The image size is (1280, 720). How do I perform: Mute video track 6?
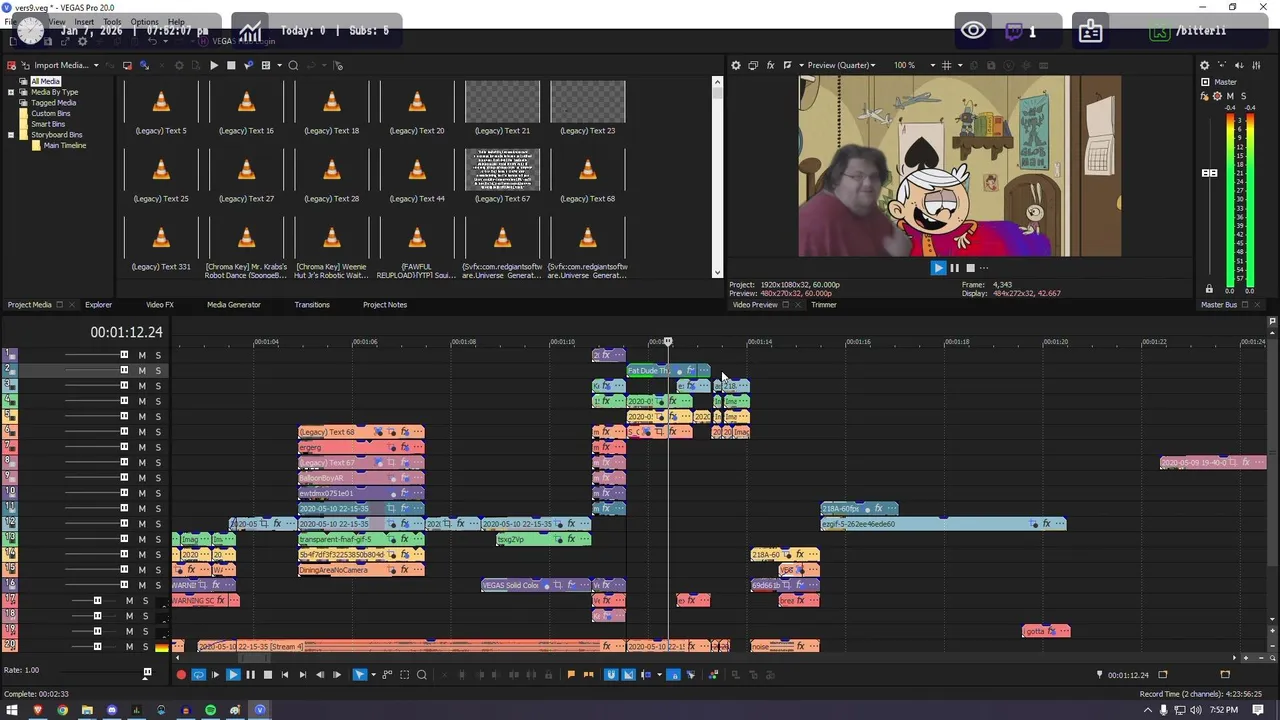[x=142, y=432]
